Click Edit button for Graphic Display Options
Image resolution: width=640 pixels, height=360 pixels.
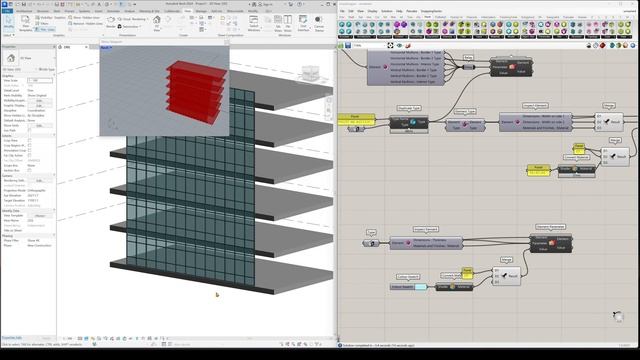[x=40, y=105]
